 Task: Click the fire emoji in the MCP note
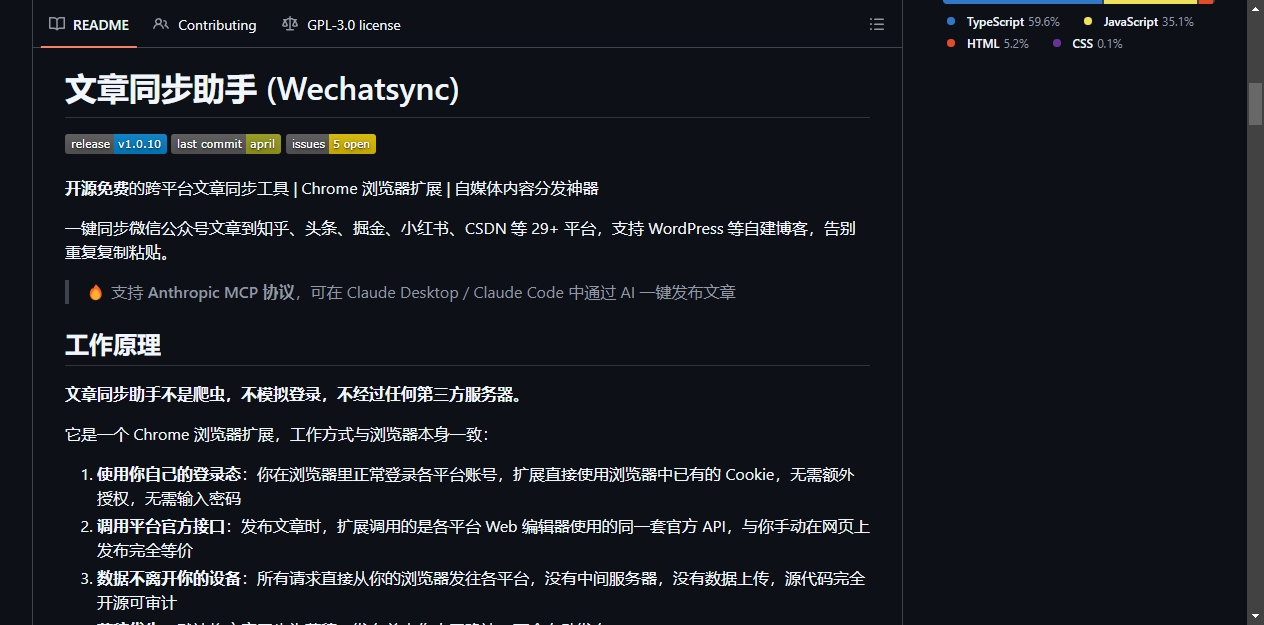(96, 292)
